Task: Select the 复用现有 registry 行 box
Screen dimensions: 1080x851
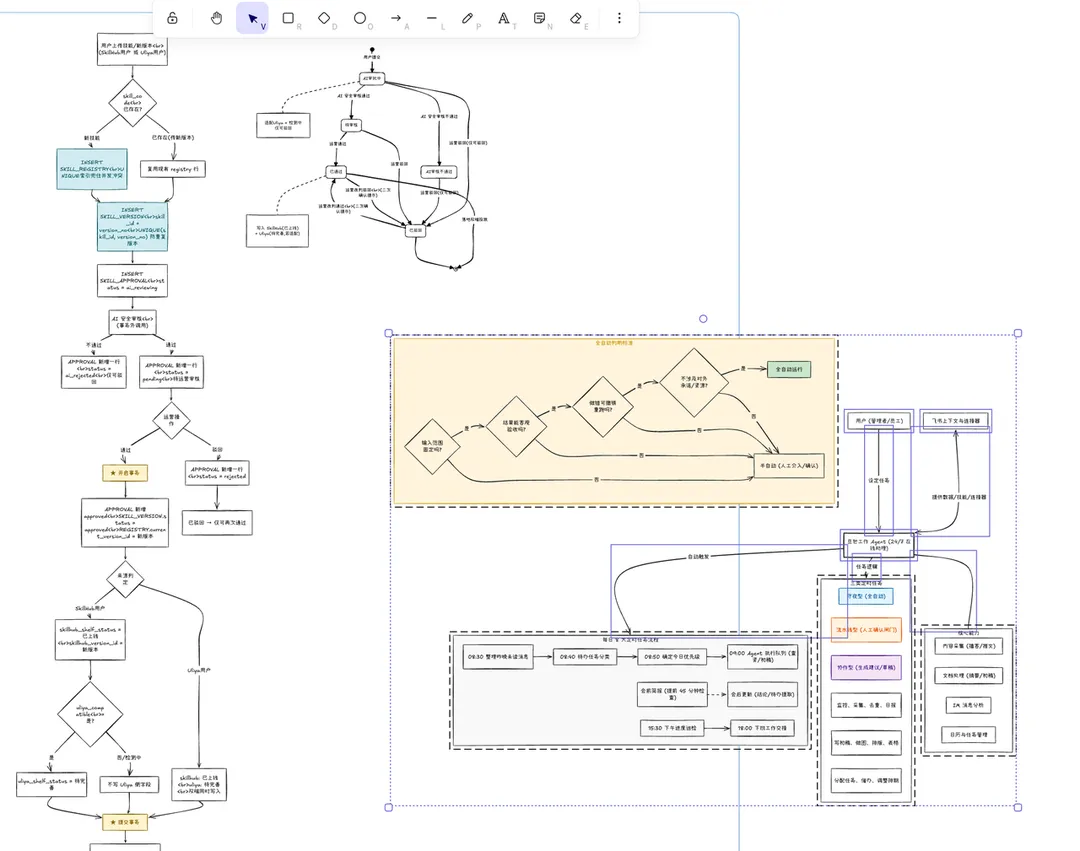Action: click(x=173, y=169)
